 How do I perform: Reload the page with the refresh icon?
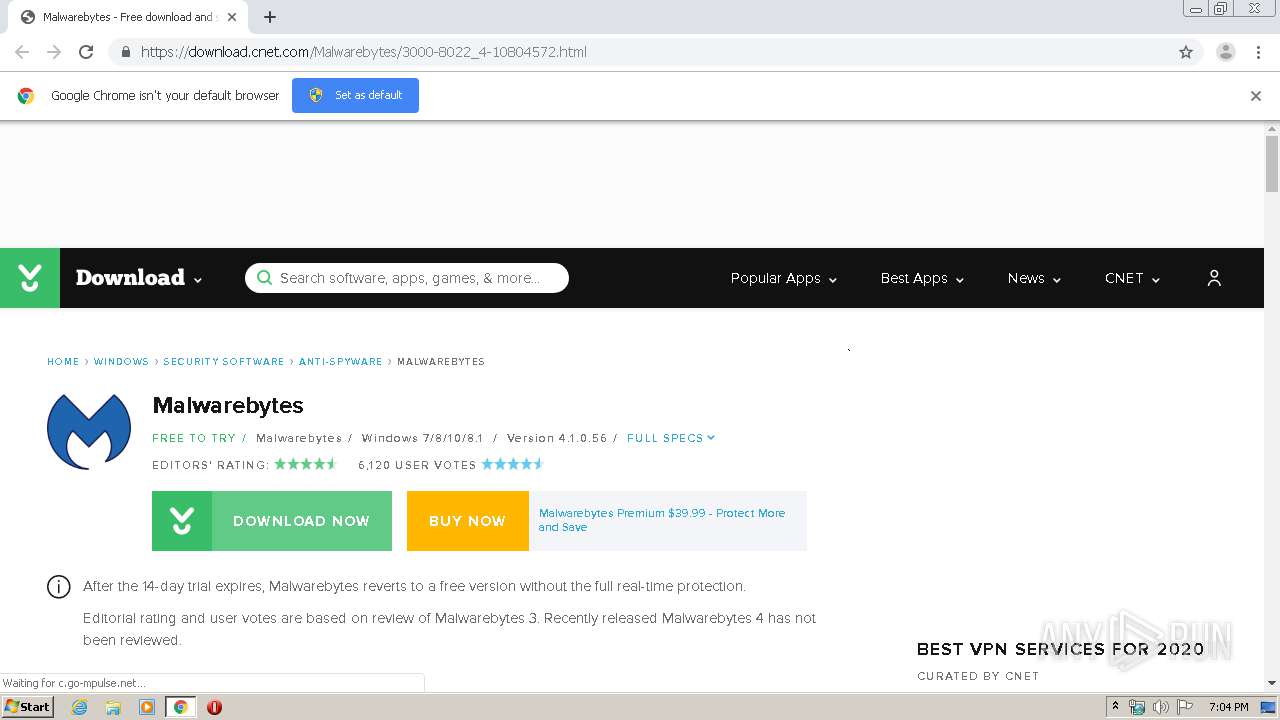(x=86, y=52)
